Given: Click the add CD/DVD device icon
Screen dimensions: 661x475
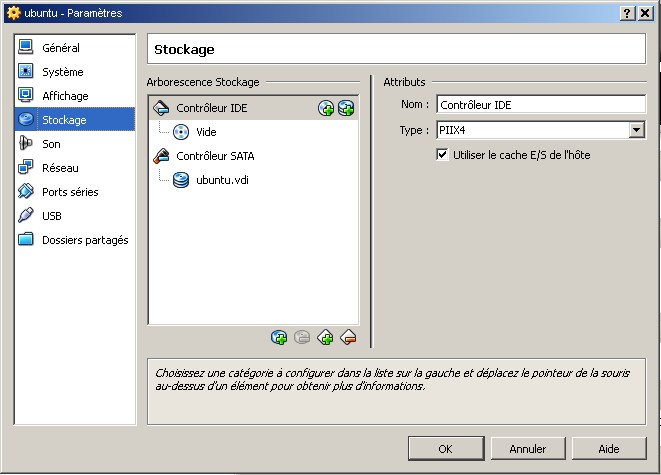Looking at the screenshot, I should pos(326,108).
